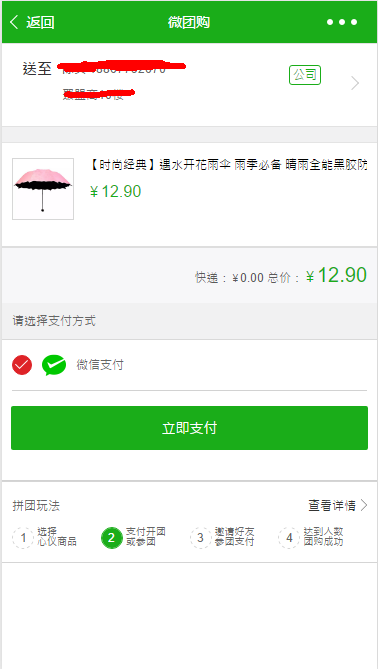Image resolution: width=378 pixels, height=669 pixels.
Task: Select the step 3 circle 邀请好友
Action: tap(201, 538)
